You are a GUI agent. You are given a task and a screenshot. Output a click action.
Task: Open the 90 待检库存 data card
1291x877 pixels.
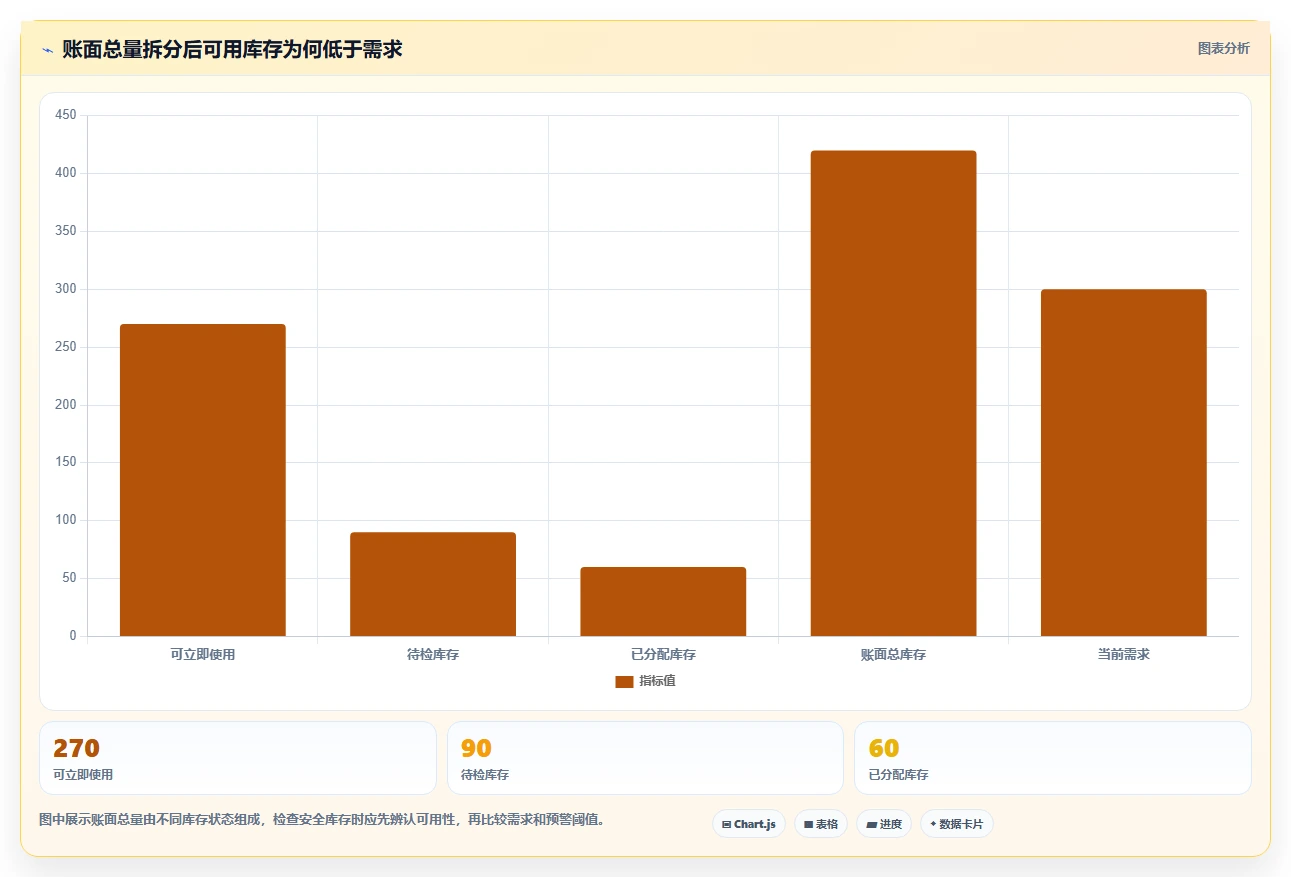pyautogui.click(x=645, y=758)
